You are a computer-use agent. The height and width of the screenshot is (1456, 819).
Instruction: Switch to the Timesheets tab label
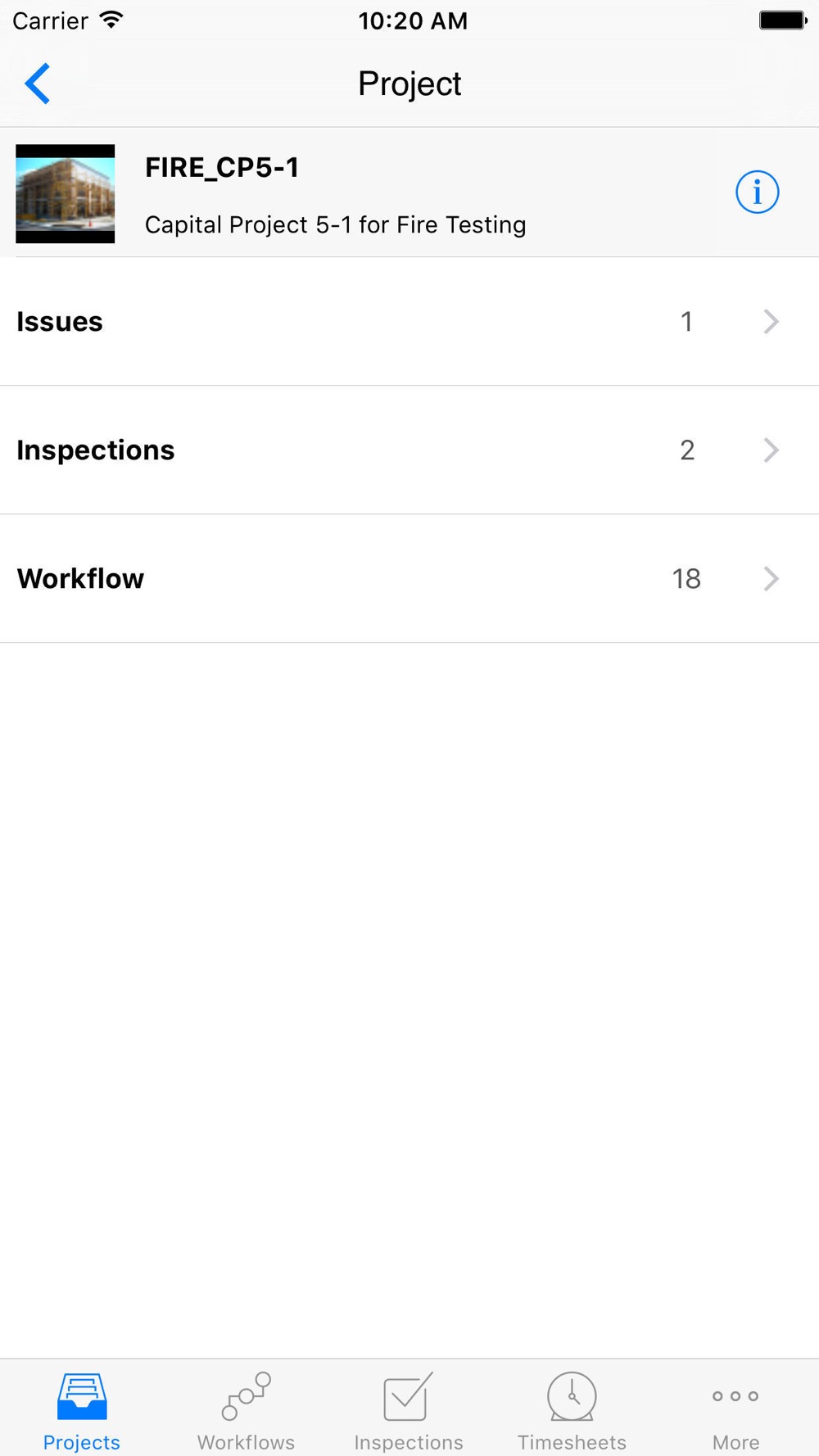click(x=572, y=1442)
